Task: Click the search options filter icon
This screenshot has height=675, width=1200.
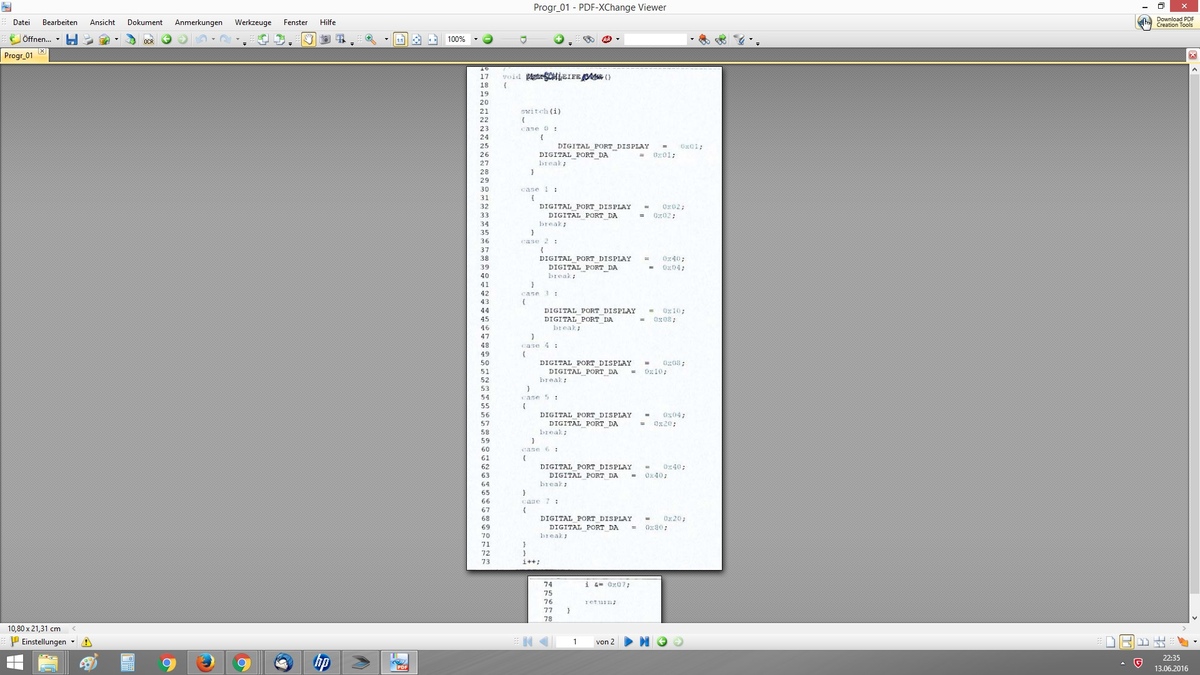Action: tap(739, 39)
